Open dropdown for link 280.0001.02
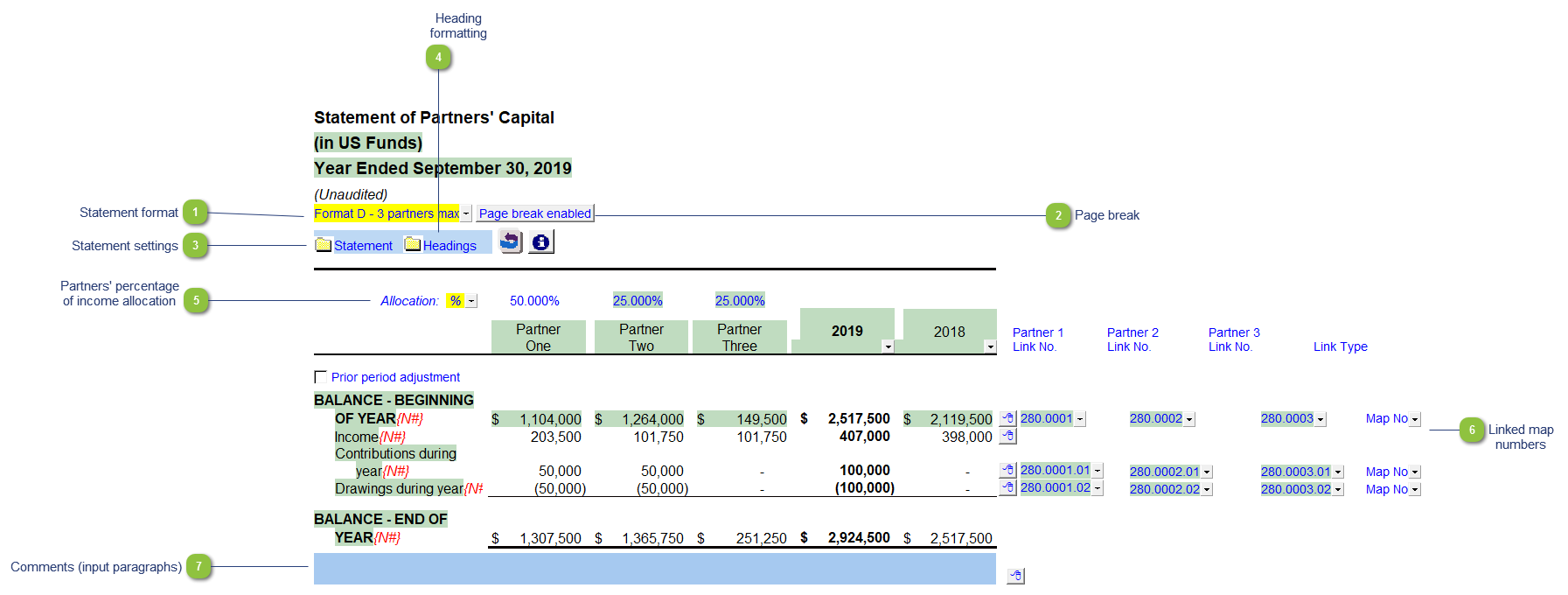 pyautogui.click(x=1098, y=488)
